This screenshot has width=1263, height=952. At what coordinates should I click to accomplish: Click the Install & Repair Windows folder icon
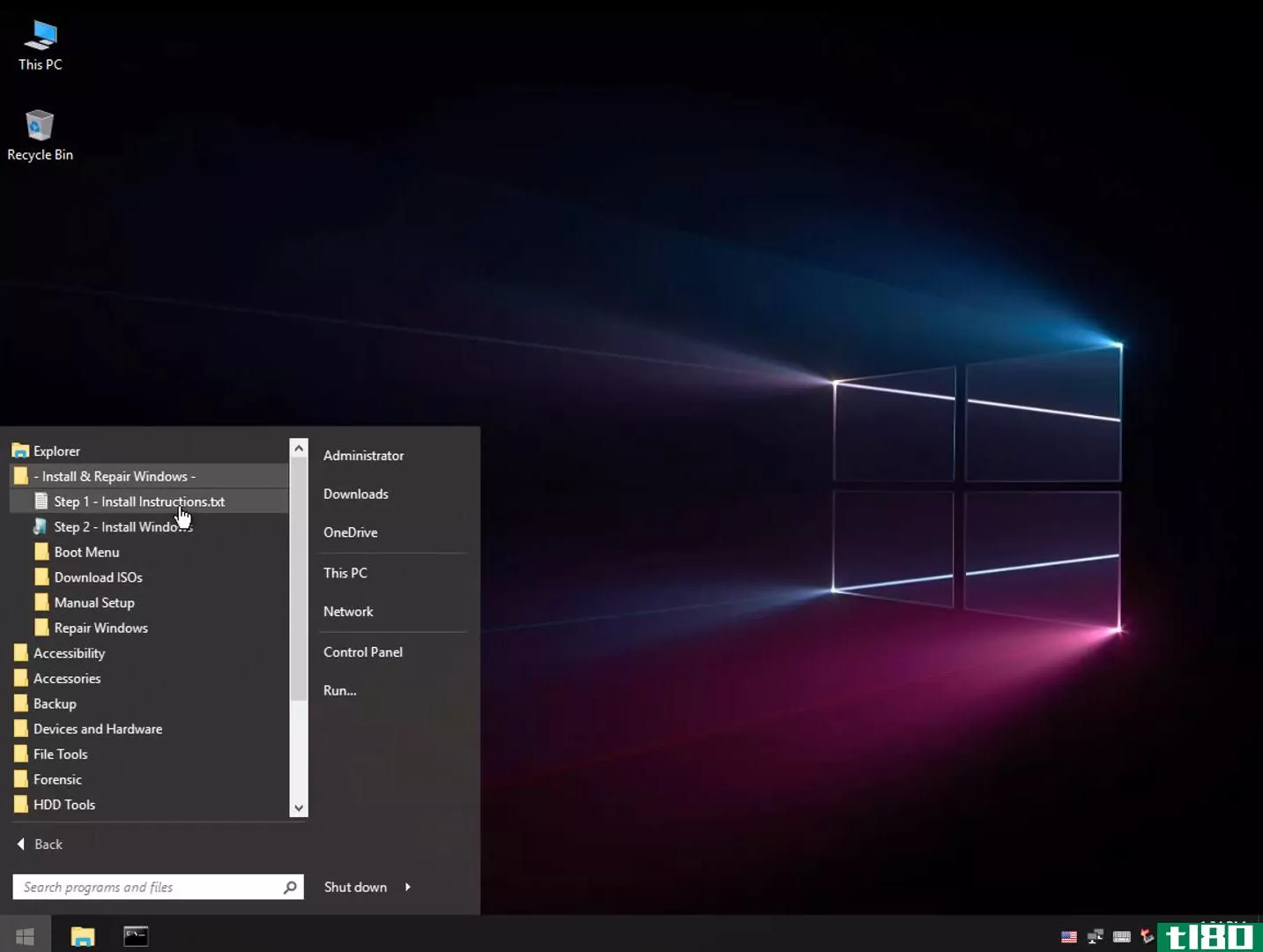[x=21, y=476]
